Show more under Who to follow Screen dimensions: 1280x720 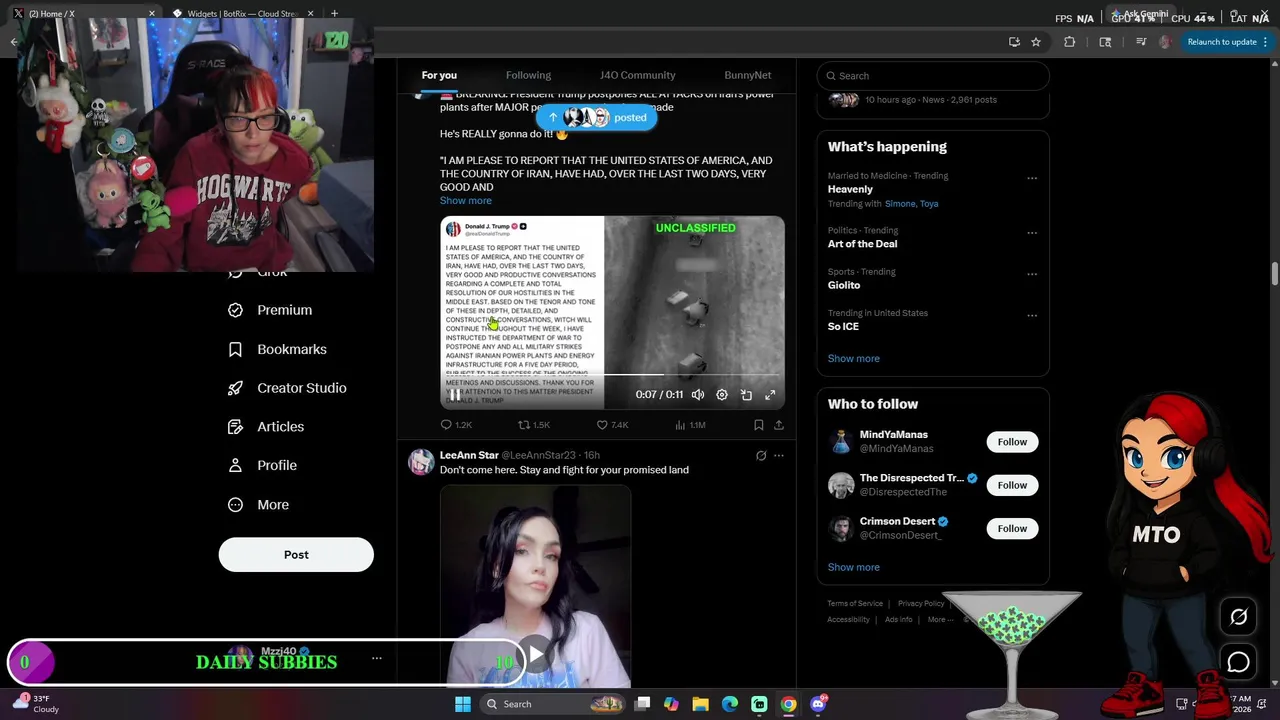click(853, 567)
